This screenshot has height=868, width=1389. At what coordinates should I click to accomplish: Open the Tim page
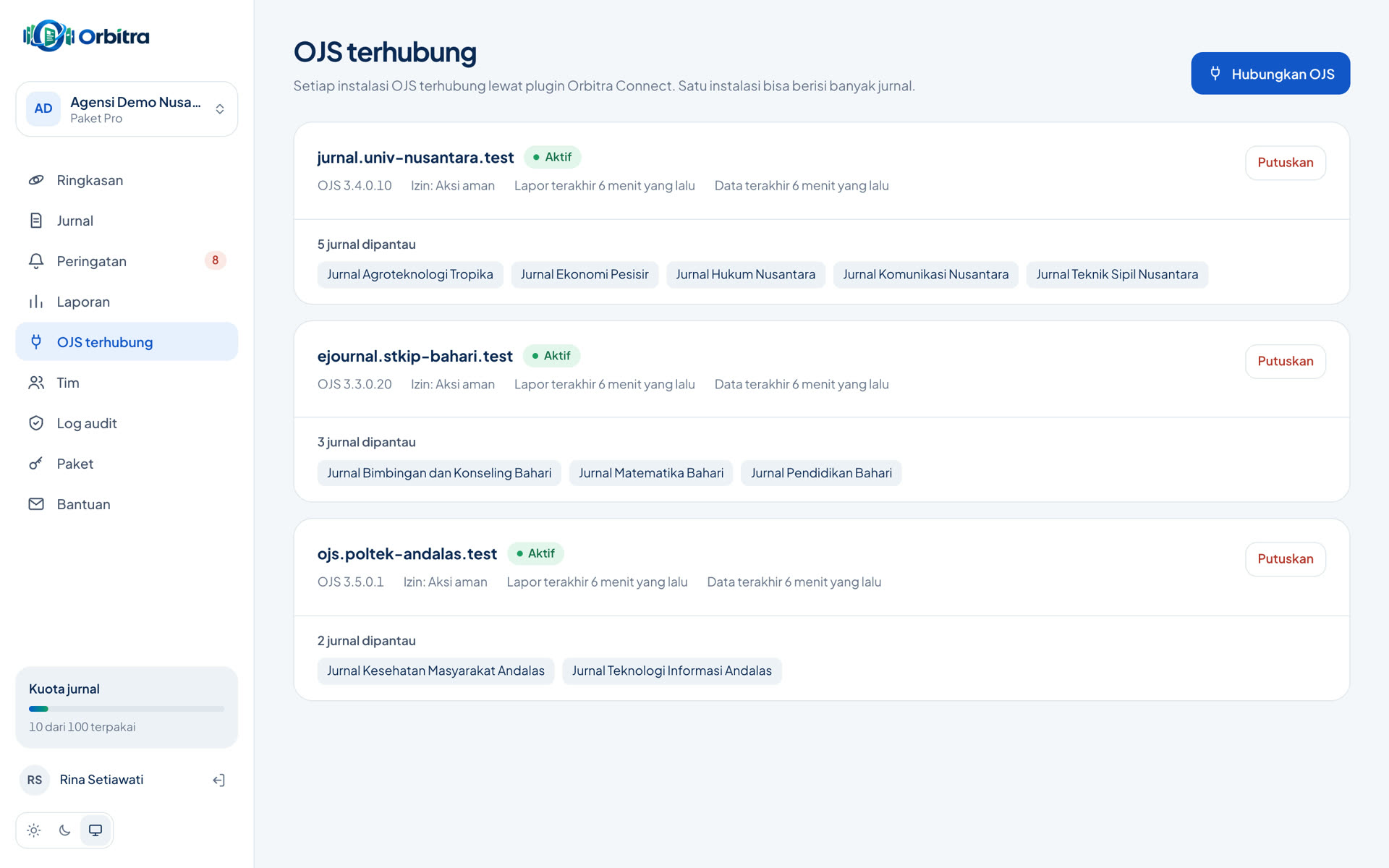[127, 383]
